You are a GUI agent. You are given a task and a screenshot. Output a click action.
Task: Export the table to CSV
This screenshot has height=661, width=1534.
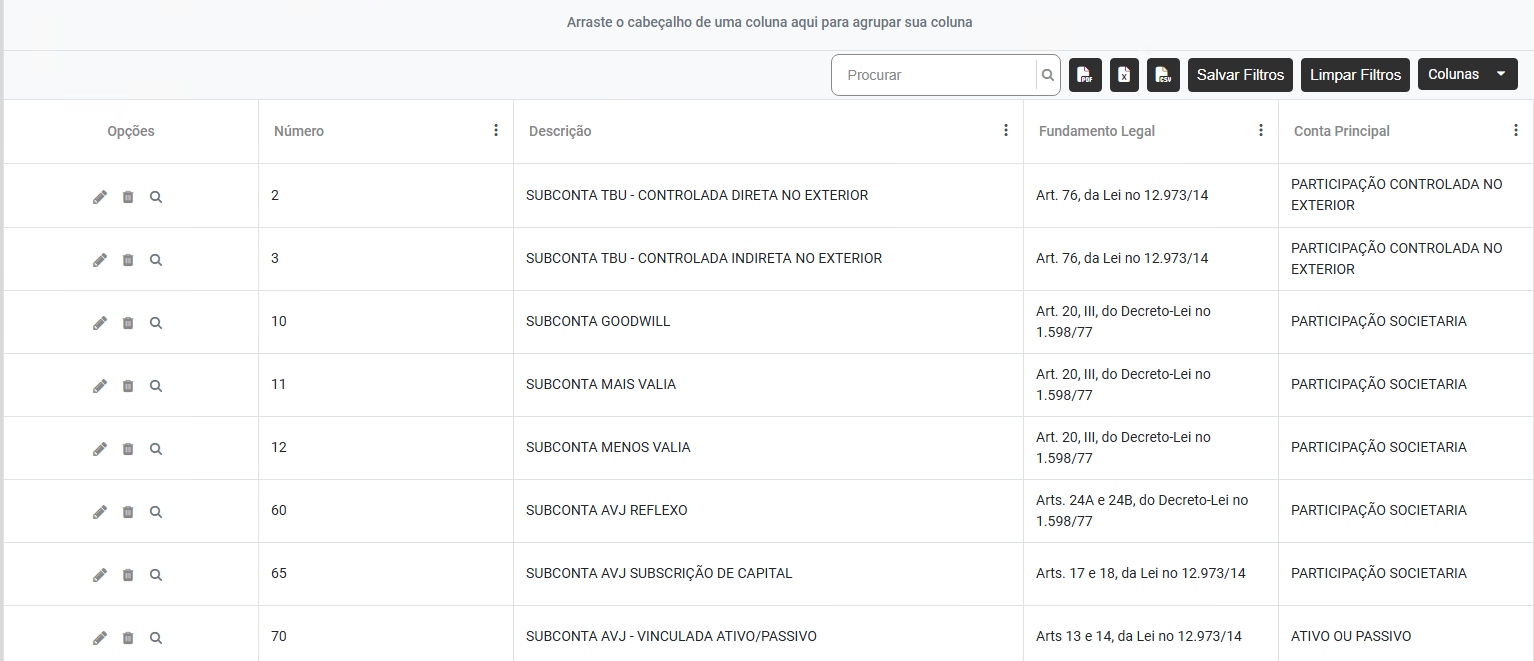pyautogui.click(x=1163, y=75)
